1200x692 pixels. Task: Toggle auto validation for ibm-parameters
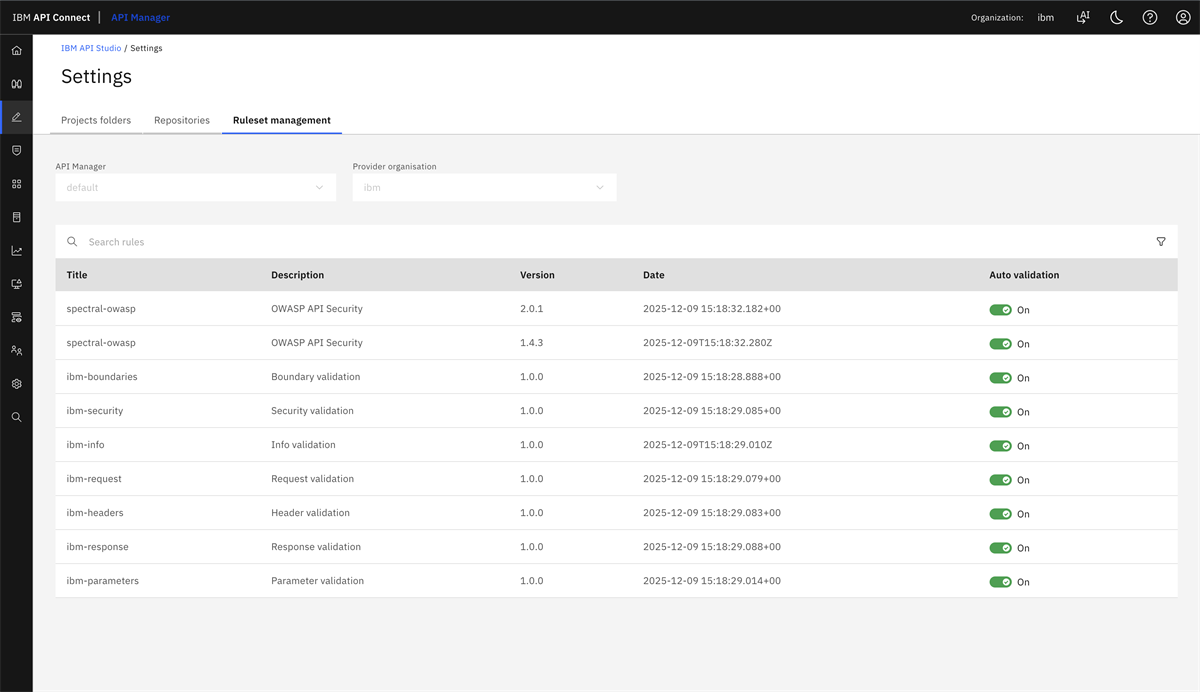click(1000, 582)
